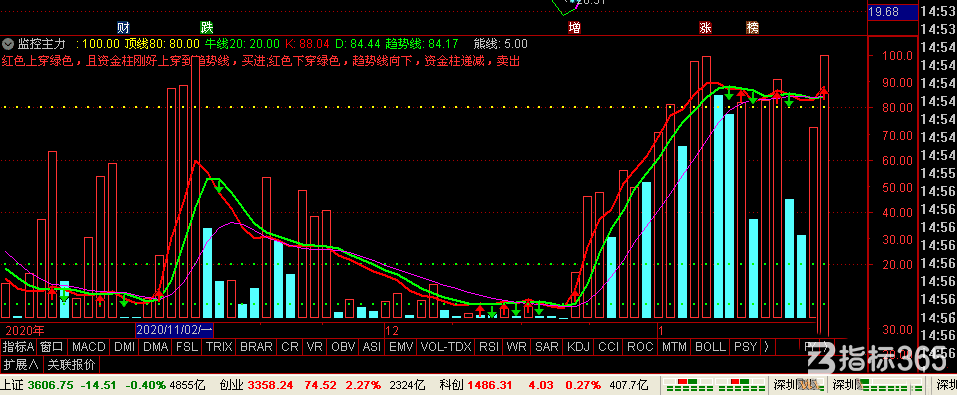Viewport: 957px width, 395px height.
Task: Open the 窗口 button
Action: [x=52, y=347]
